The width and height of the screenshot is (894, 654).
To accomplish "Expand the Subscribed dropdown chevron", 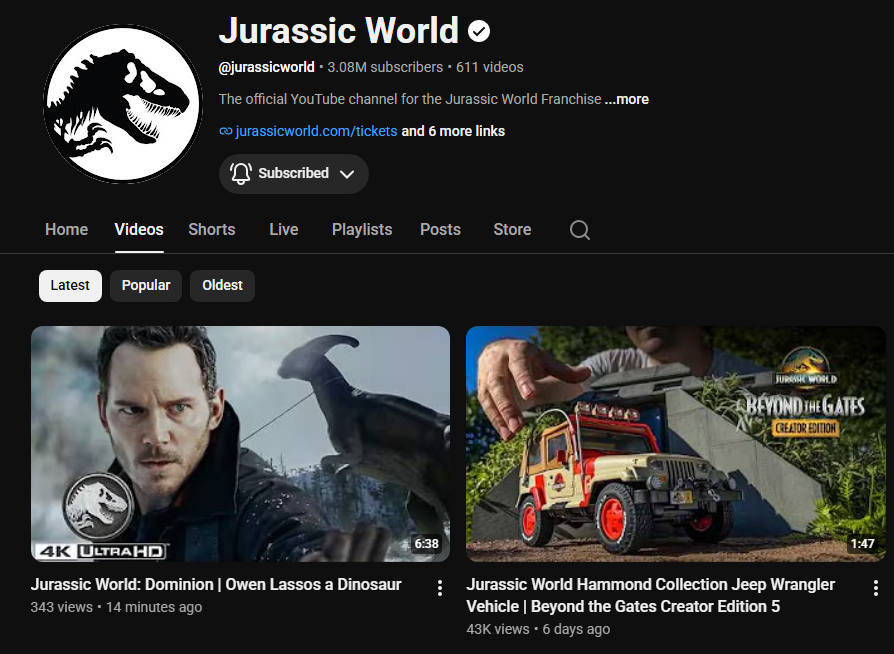I will click(347, 174).
